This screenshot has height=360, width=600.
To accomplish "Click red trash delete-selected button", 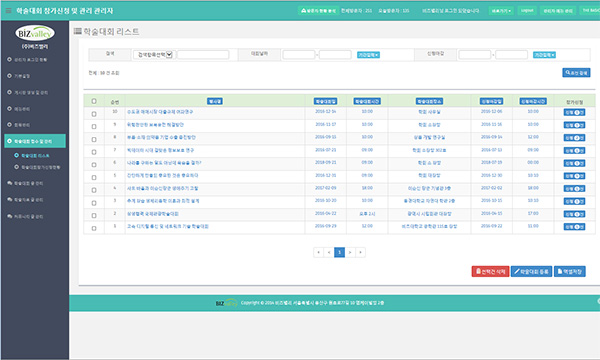I will click(x=490, y=272).
